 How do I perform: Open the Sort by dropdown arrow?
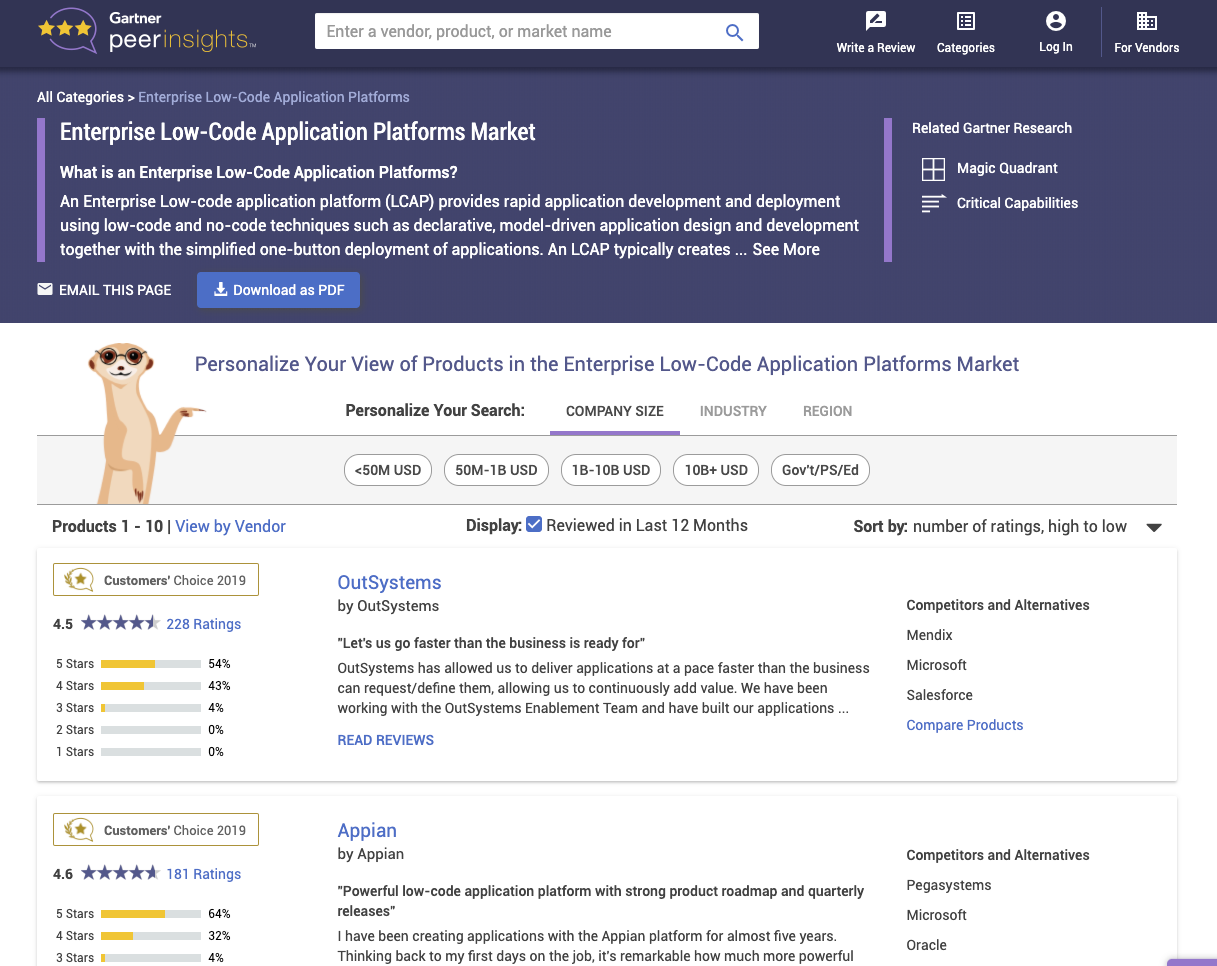click(1154, 528)
